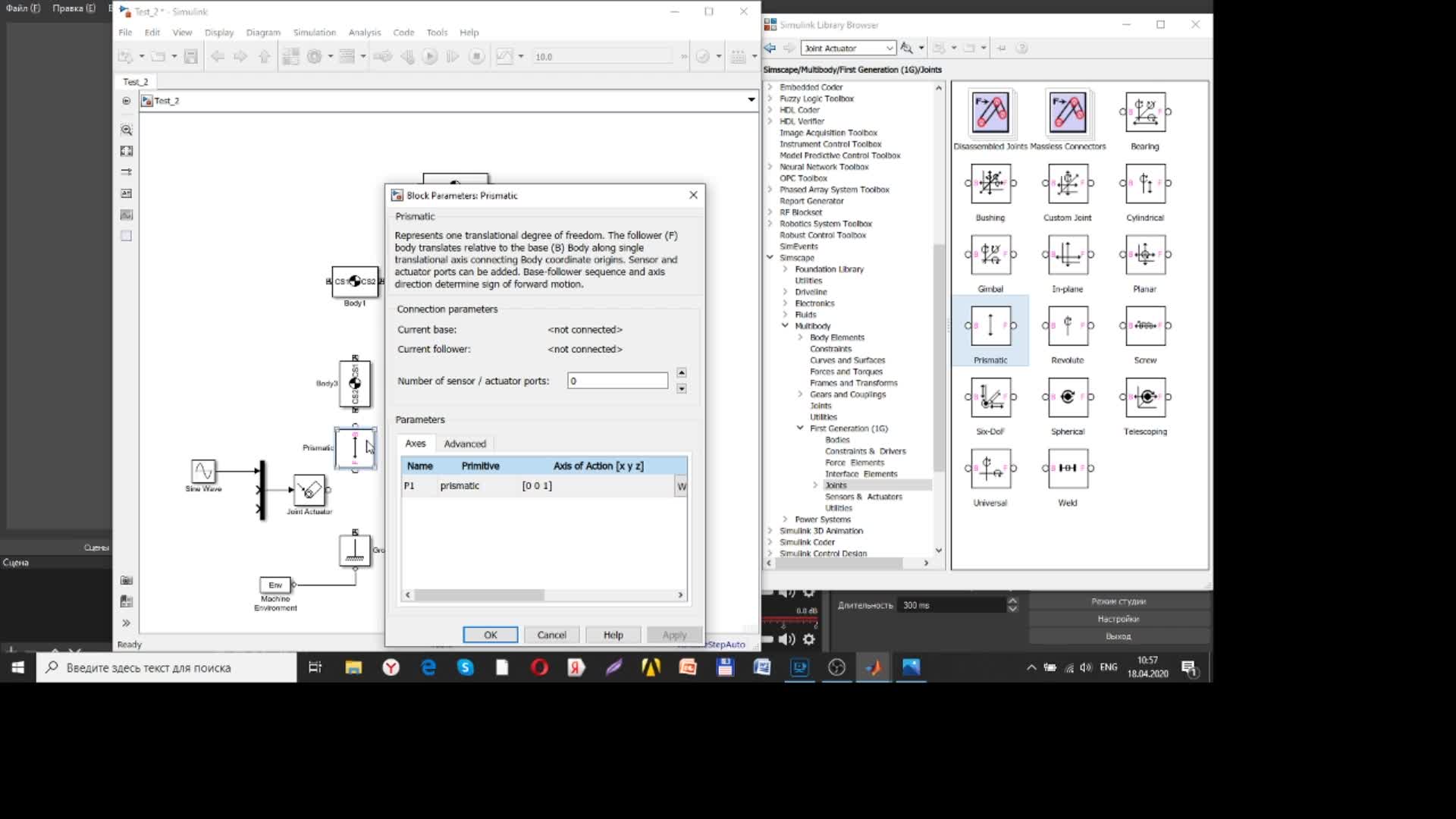Image resolution: width=1456 pixels, height=819 pixels.
Task: Expand the Power Systems tree node
Action: (x=786, y=519)
